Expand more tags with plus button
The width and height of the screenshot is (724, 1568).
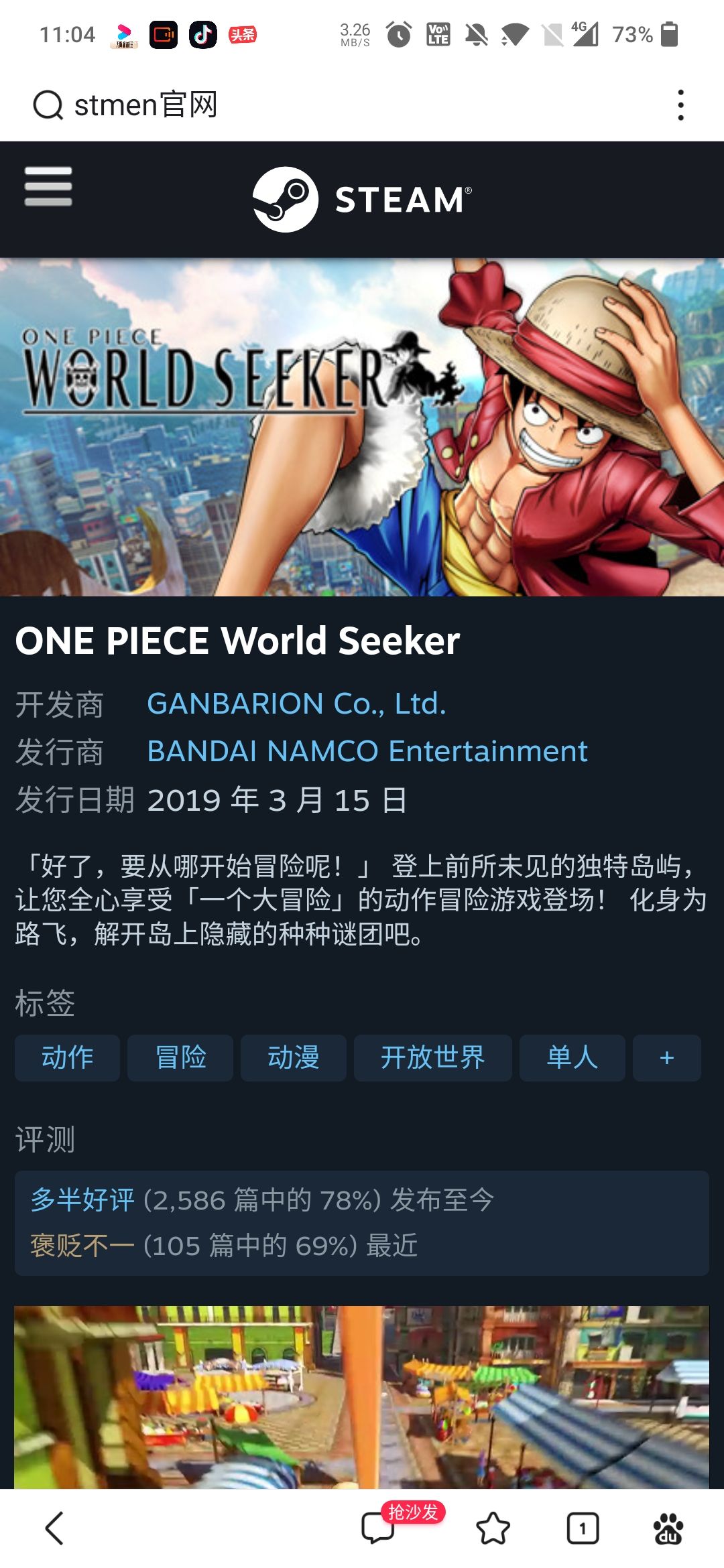tap(667, 1058)
